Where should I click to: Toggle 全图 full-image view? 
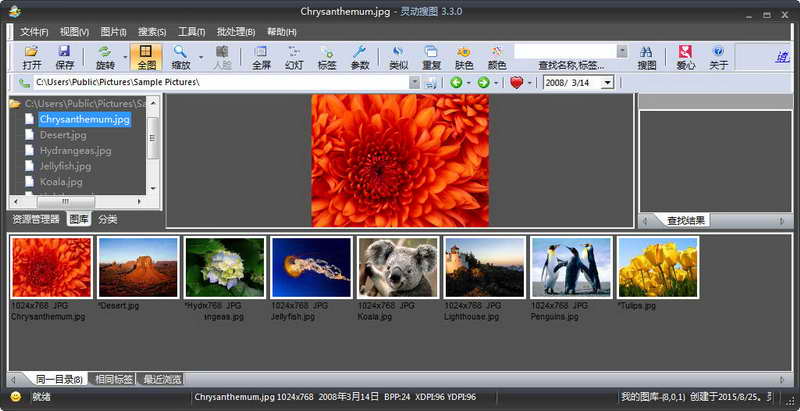pos(146,57)
